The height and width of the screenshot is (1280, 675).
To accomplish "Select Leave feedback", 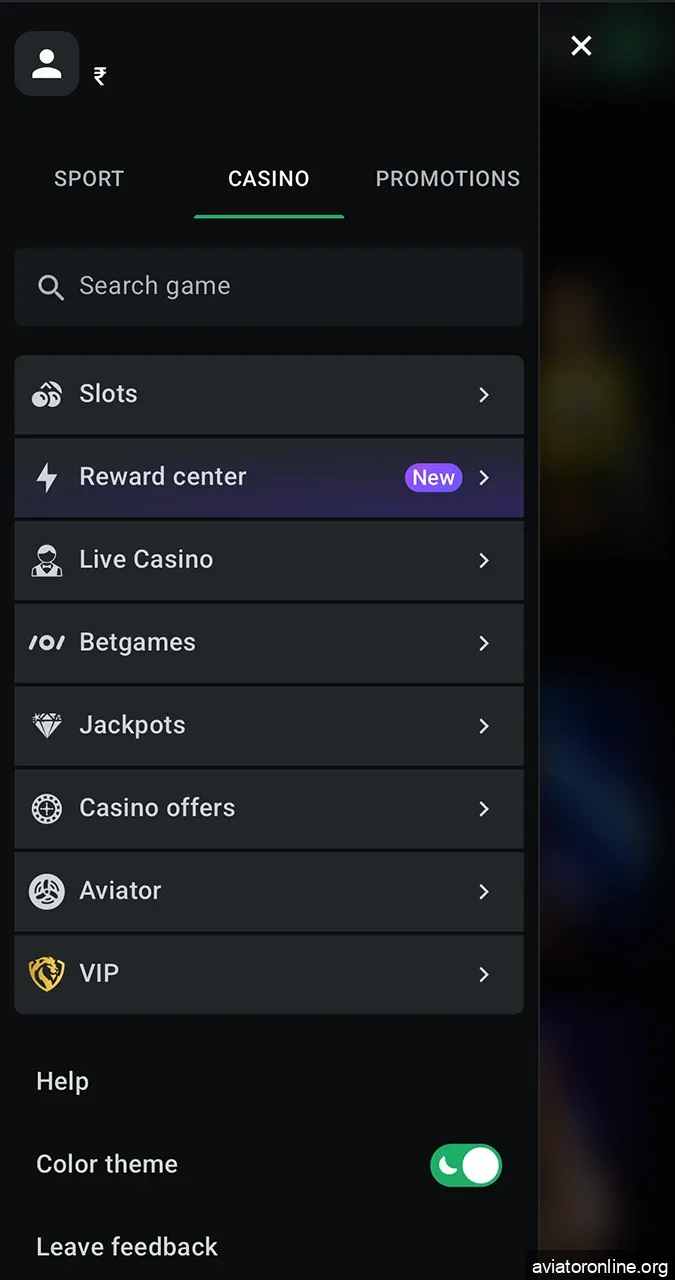I will coord(127,1247).
